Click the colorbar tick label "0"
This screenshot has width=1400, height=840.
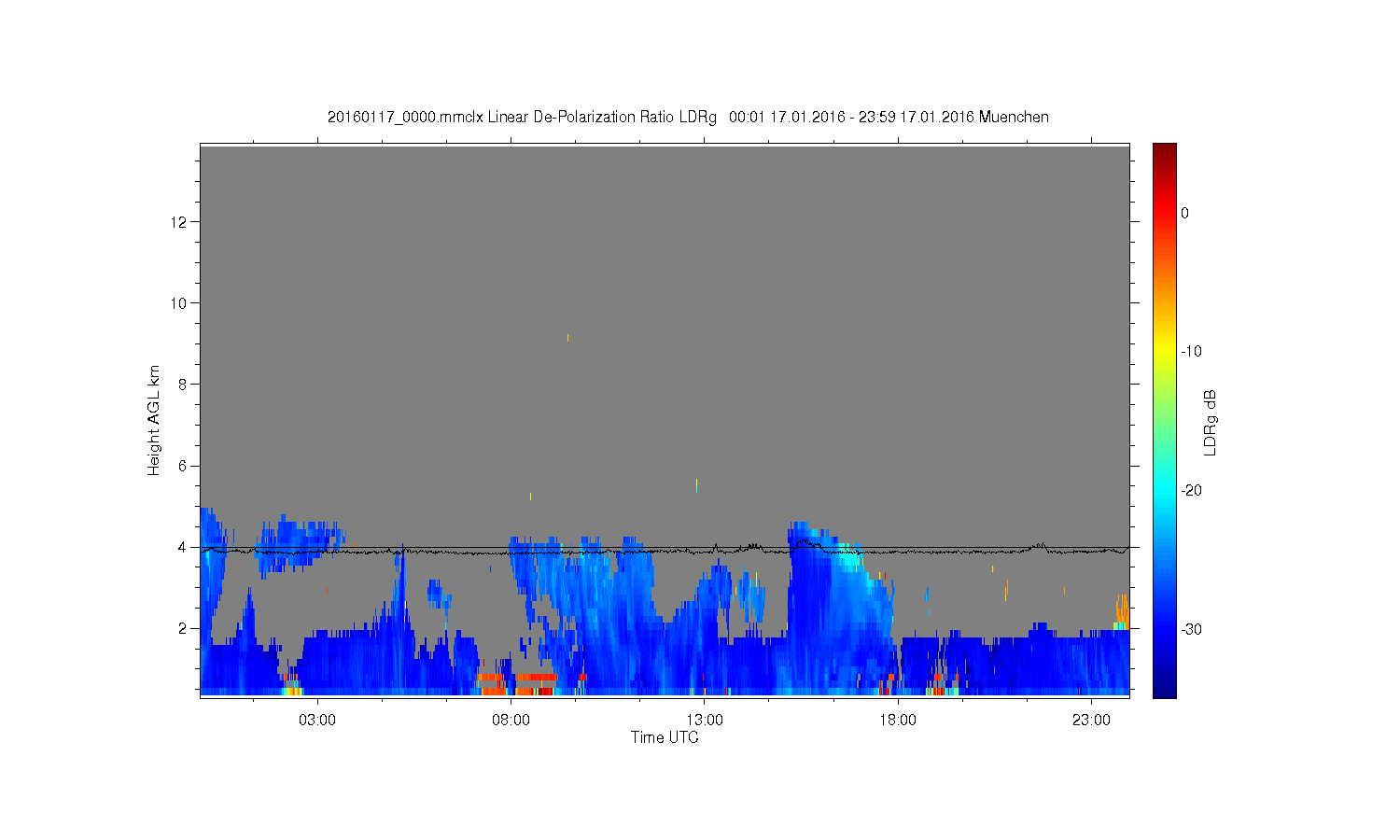[x=1184, y=213]
